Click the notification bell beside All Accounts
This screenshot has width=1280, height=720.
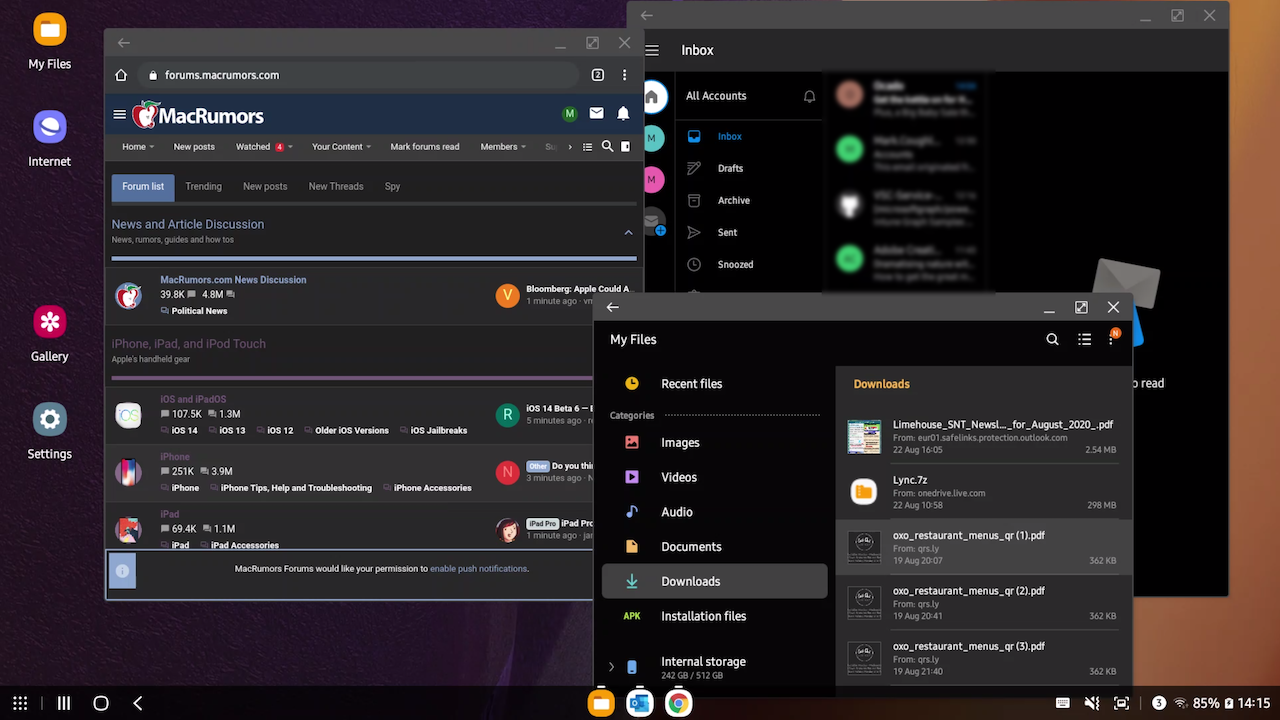[810, 96]
